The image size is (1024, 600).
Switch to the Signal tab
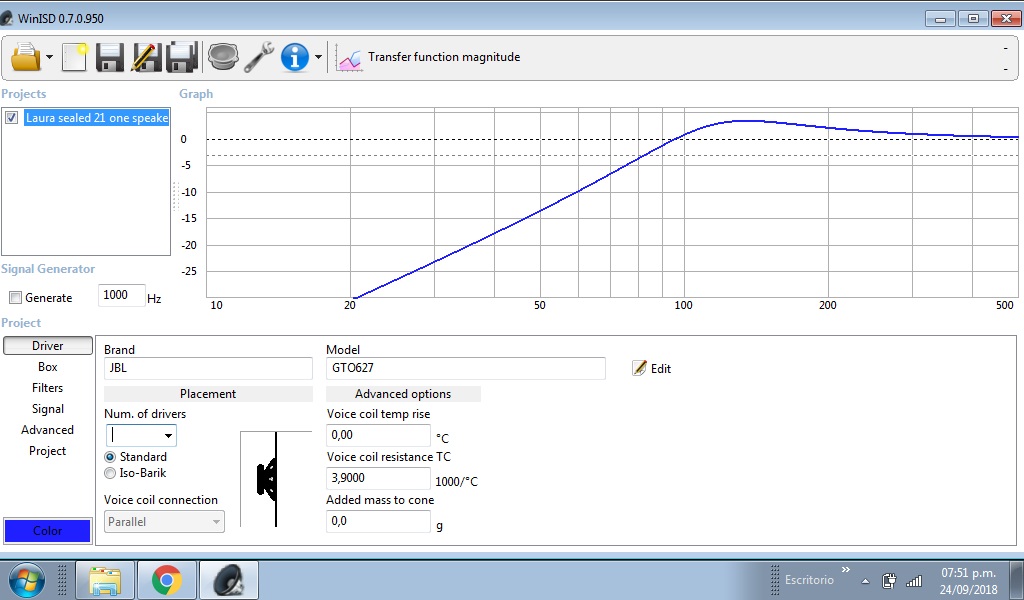click(48, 409)
